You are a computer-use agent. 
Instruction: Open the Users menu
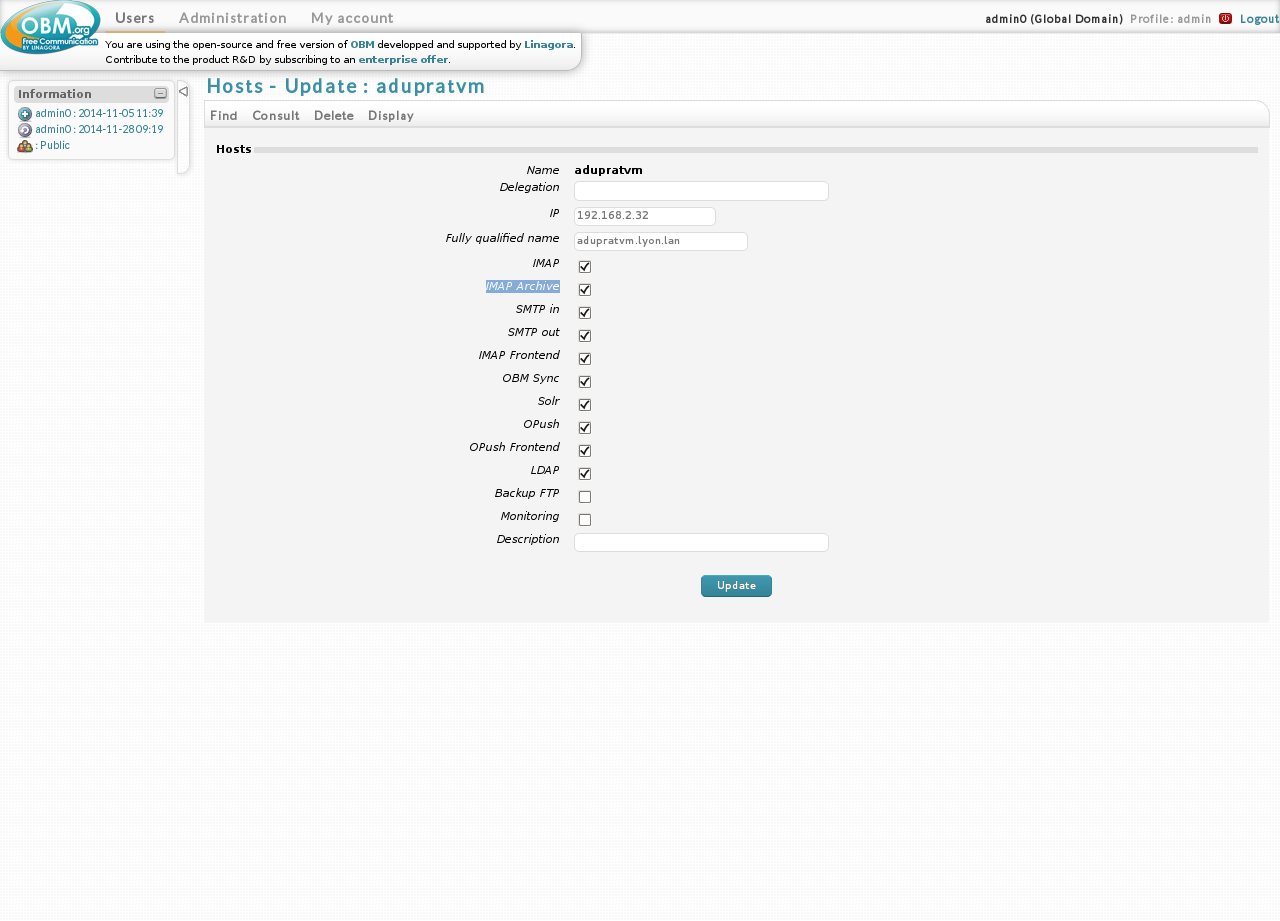135,18
